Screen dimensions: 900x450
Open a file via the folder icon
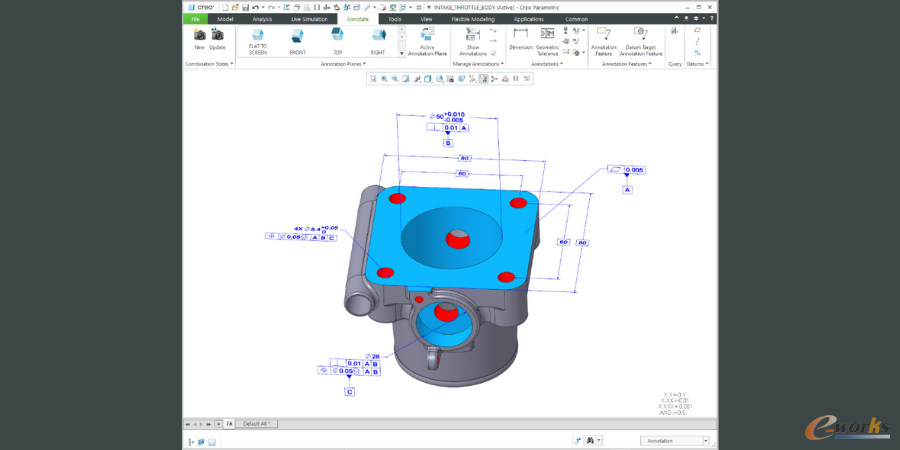tap(235, 7)
